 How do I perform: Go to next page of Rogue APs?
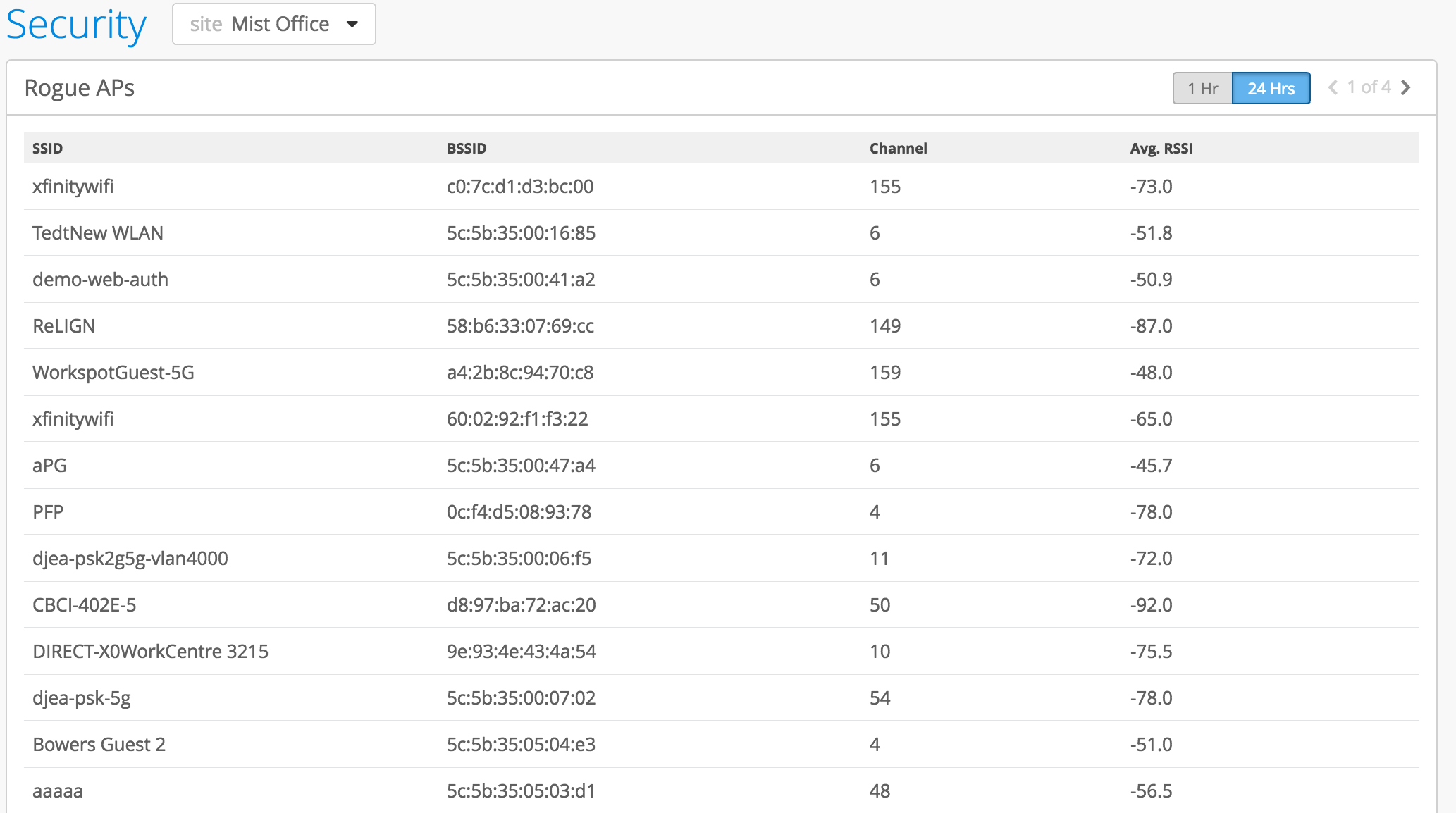tap(1406, 87)
